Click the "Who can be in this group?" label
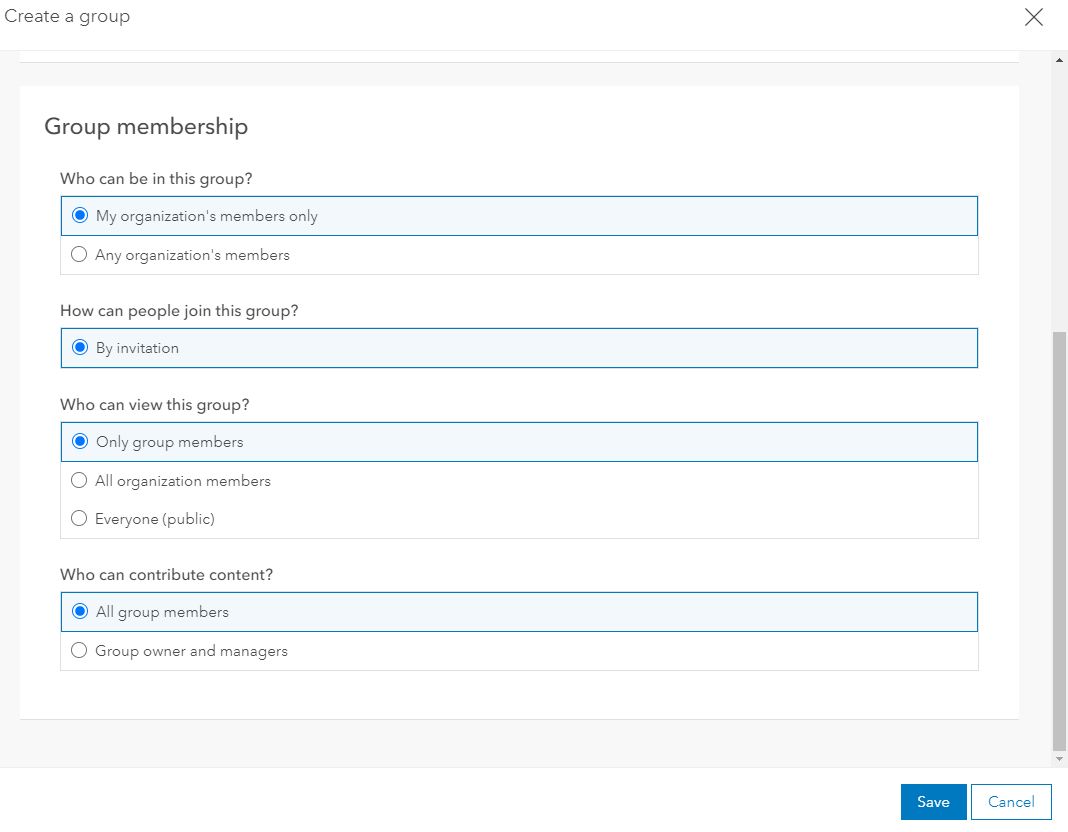Image resolution: width=1068 pixels, height=832 pixels. tap(155, 178)
